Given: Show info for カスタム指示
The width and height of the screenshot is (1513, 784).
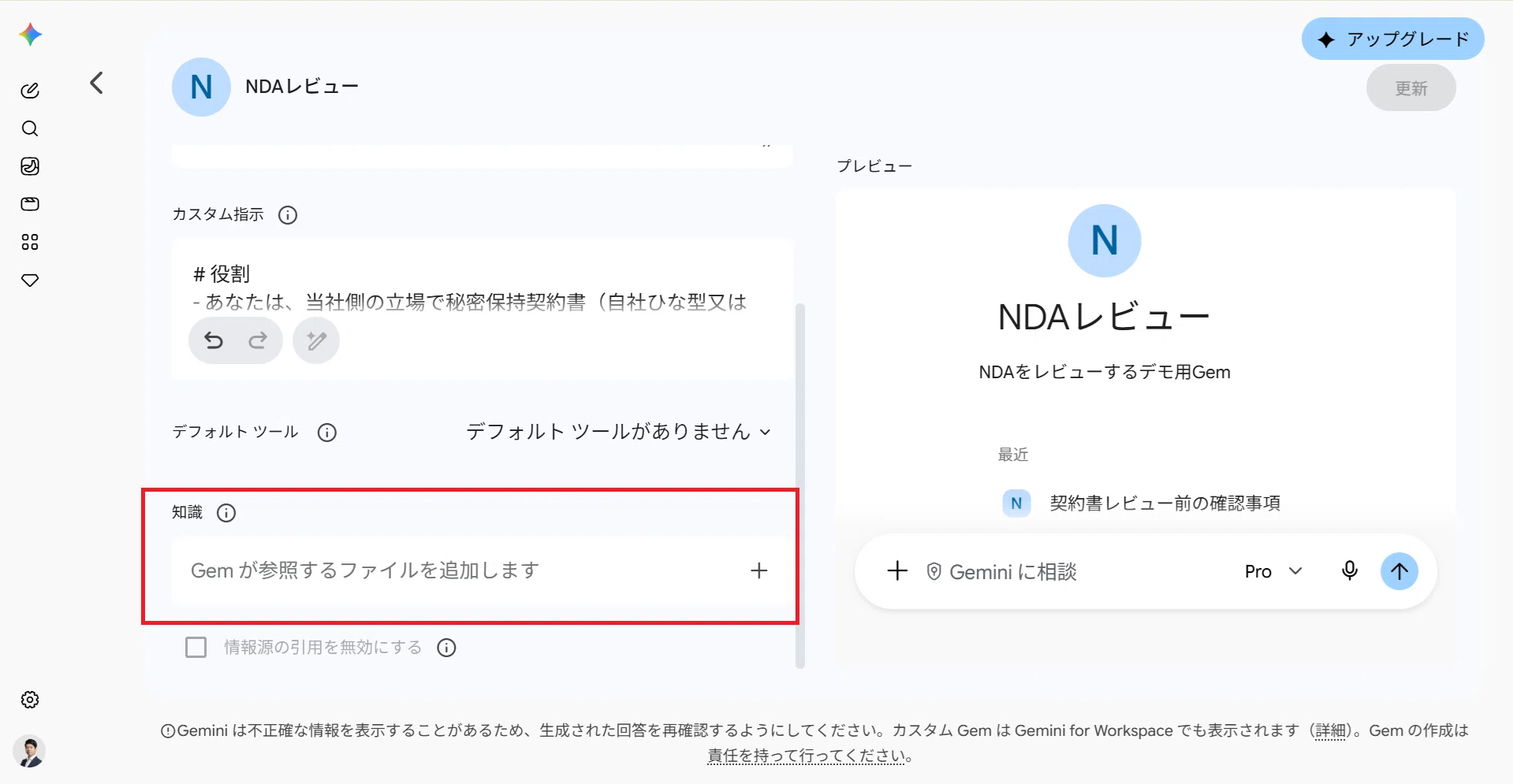Looking at the screenshot, I should (x=288, y=215).
